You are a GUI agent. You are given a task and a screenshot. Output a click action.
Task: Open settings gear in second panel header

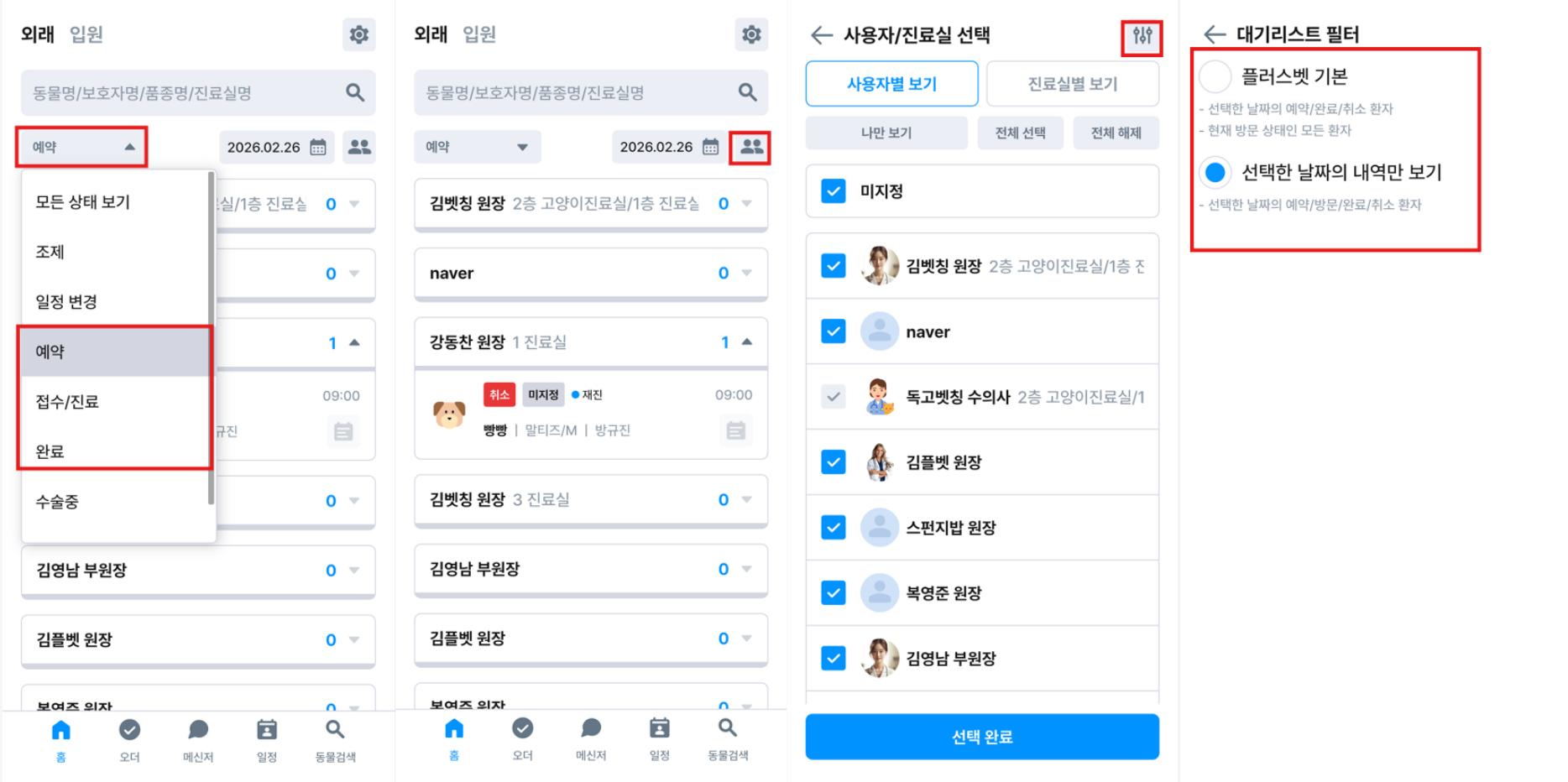pyautogui.click(x=751, y=34)
